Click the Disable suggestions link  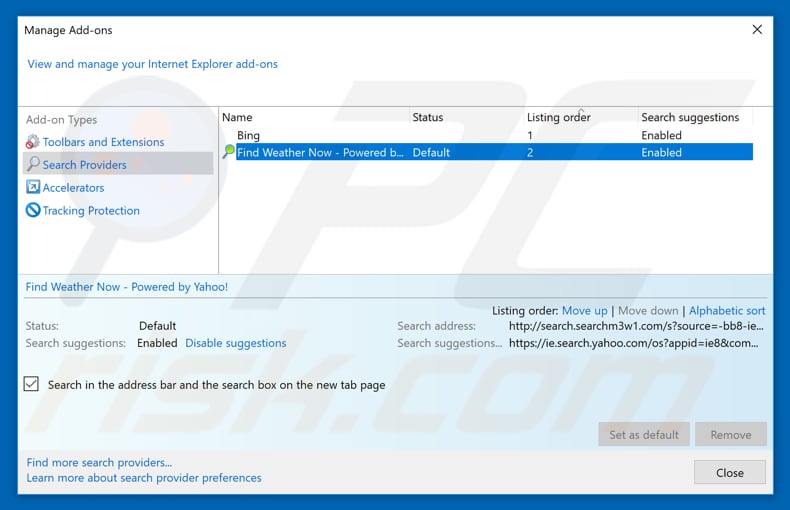point(236,343)
